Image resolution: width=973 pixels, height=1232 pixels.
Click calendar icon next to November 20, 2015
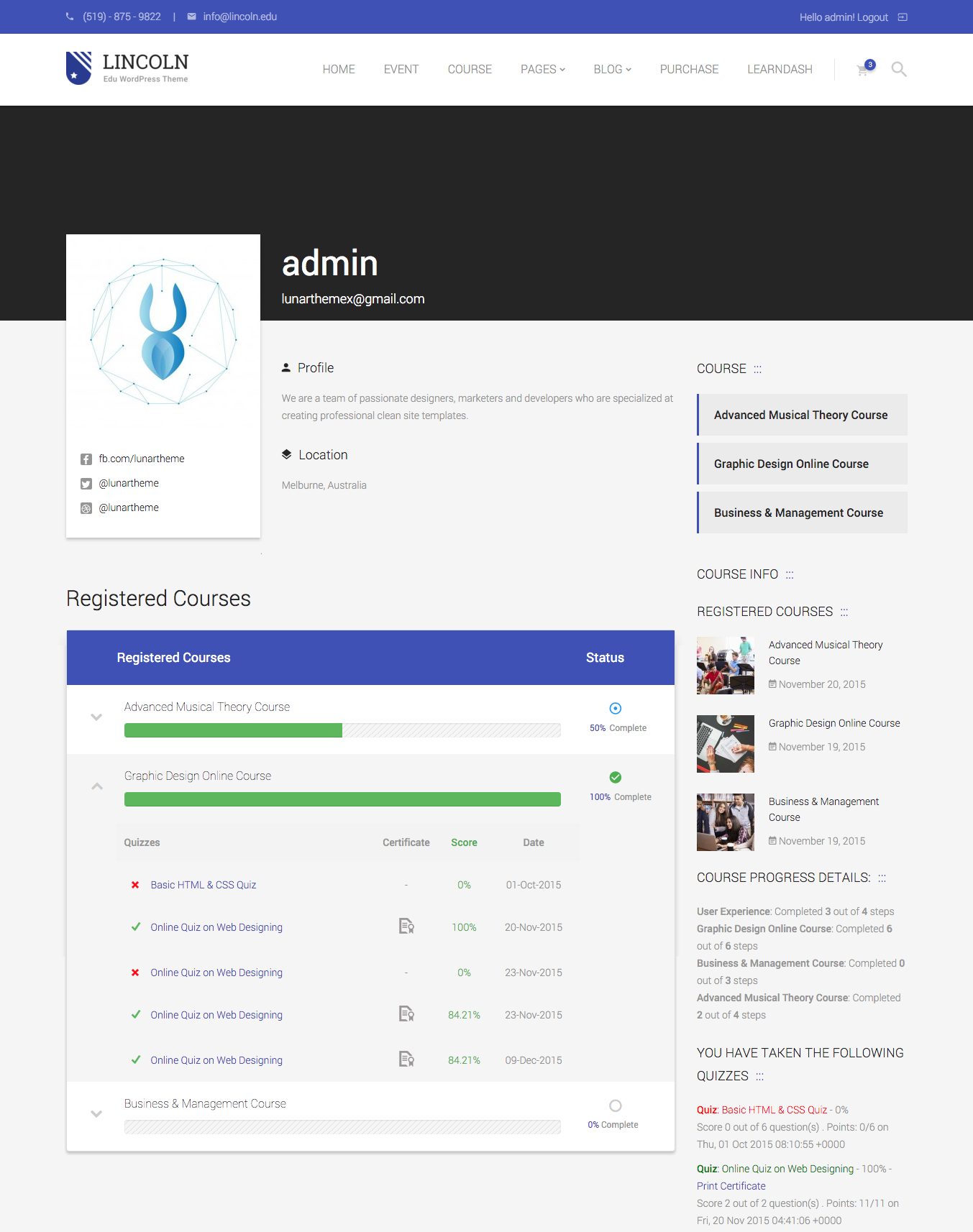772,684
